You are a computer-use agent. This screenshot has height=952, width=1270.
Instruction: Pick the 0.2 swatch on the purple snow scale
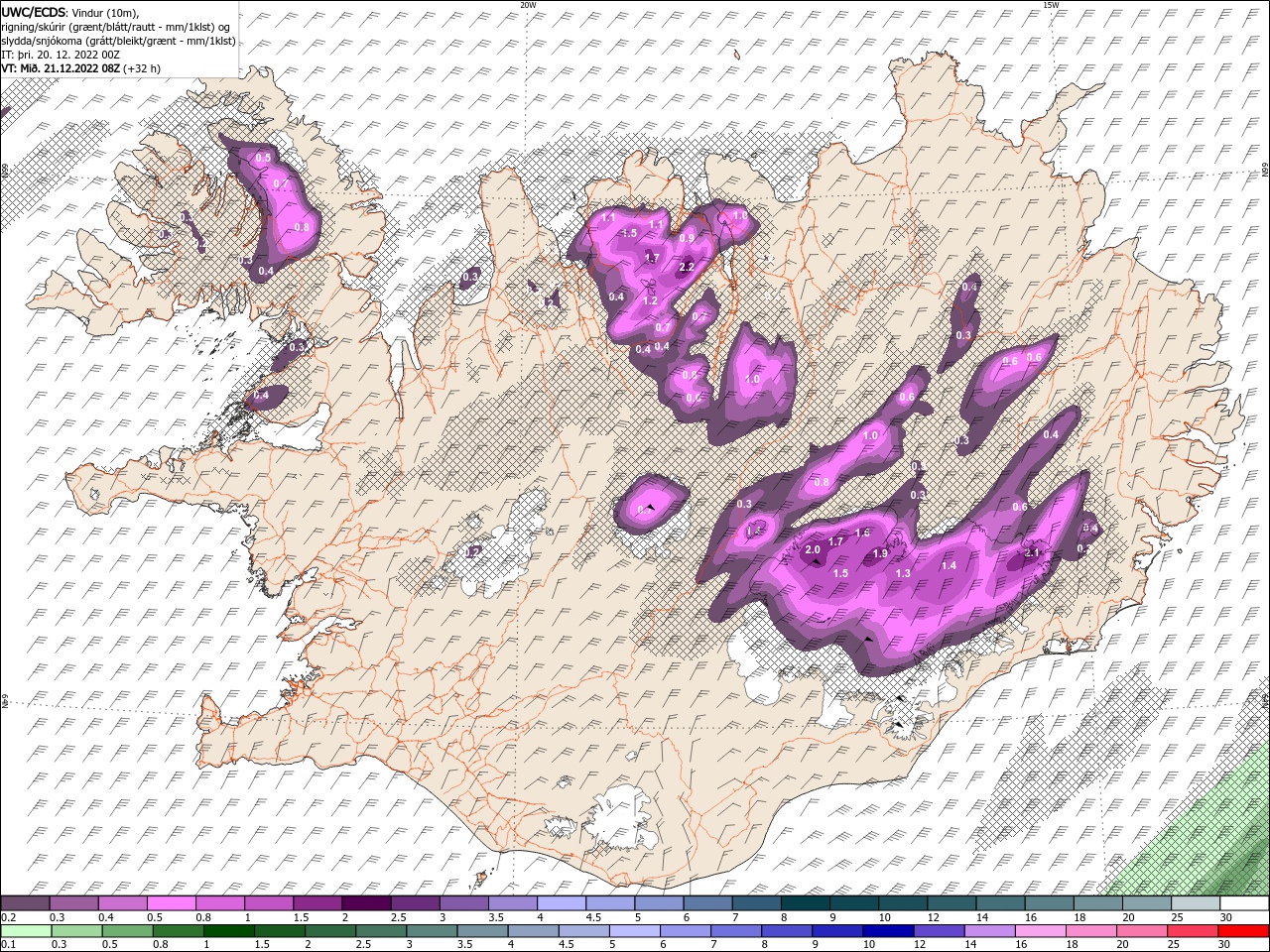pyautogui.click(x=25, y=903)
